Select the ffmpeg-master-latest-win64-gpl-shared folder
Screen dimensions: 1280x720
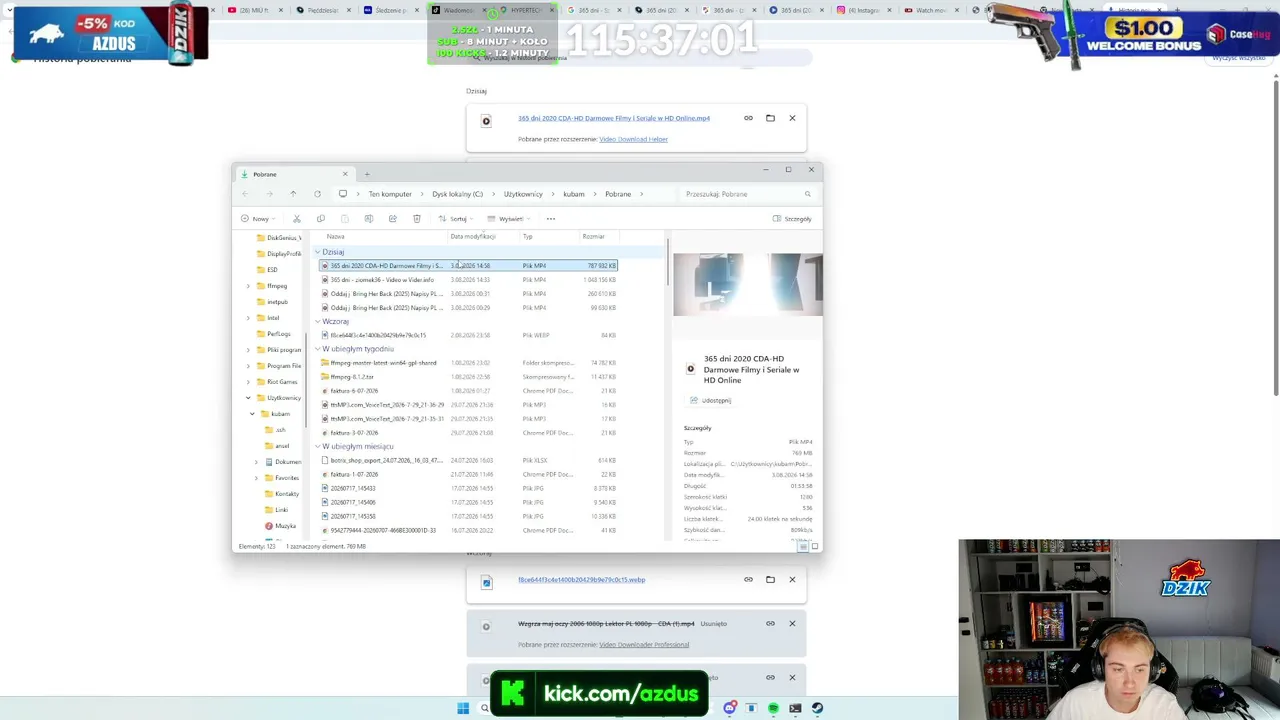pos(468,363)
